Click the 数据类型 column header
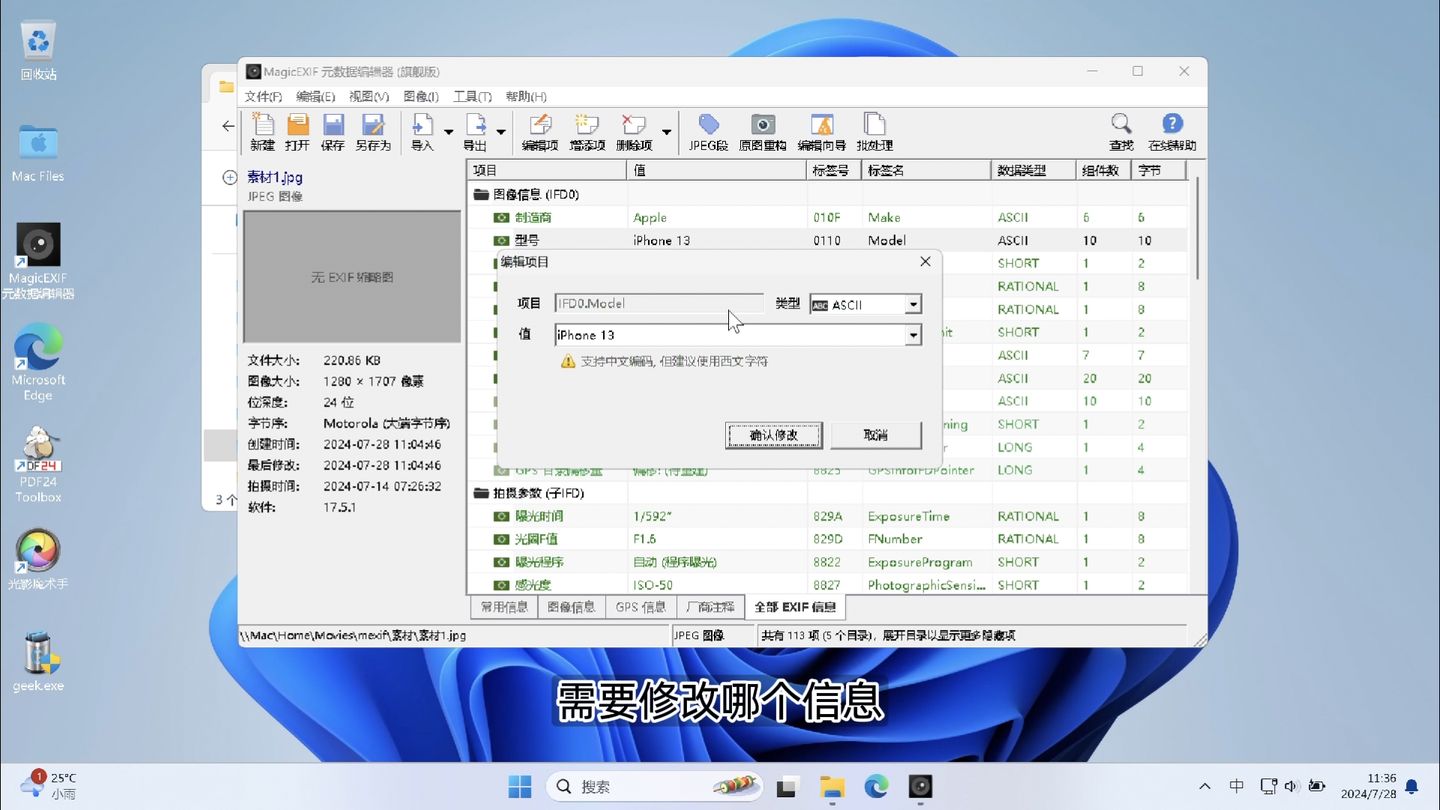 1034,171
